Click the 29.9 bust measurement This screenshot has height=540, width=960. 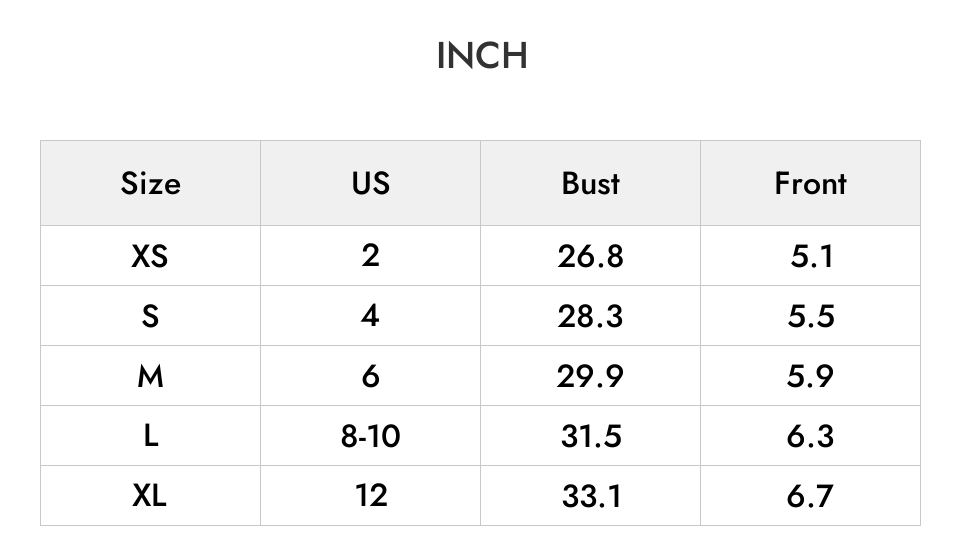[590, 375]
